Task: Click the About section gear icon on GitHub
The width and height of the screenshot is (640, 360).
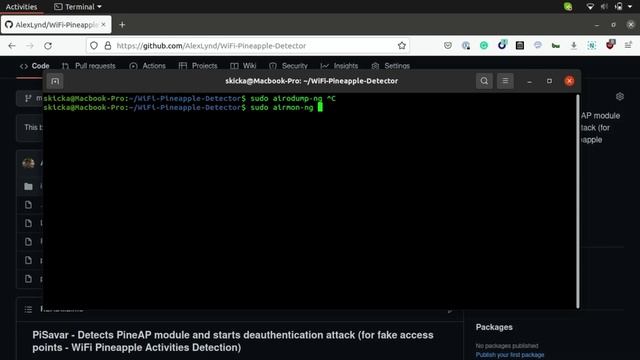Action: pyautogui.click(x=620, y=96)
